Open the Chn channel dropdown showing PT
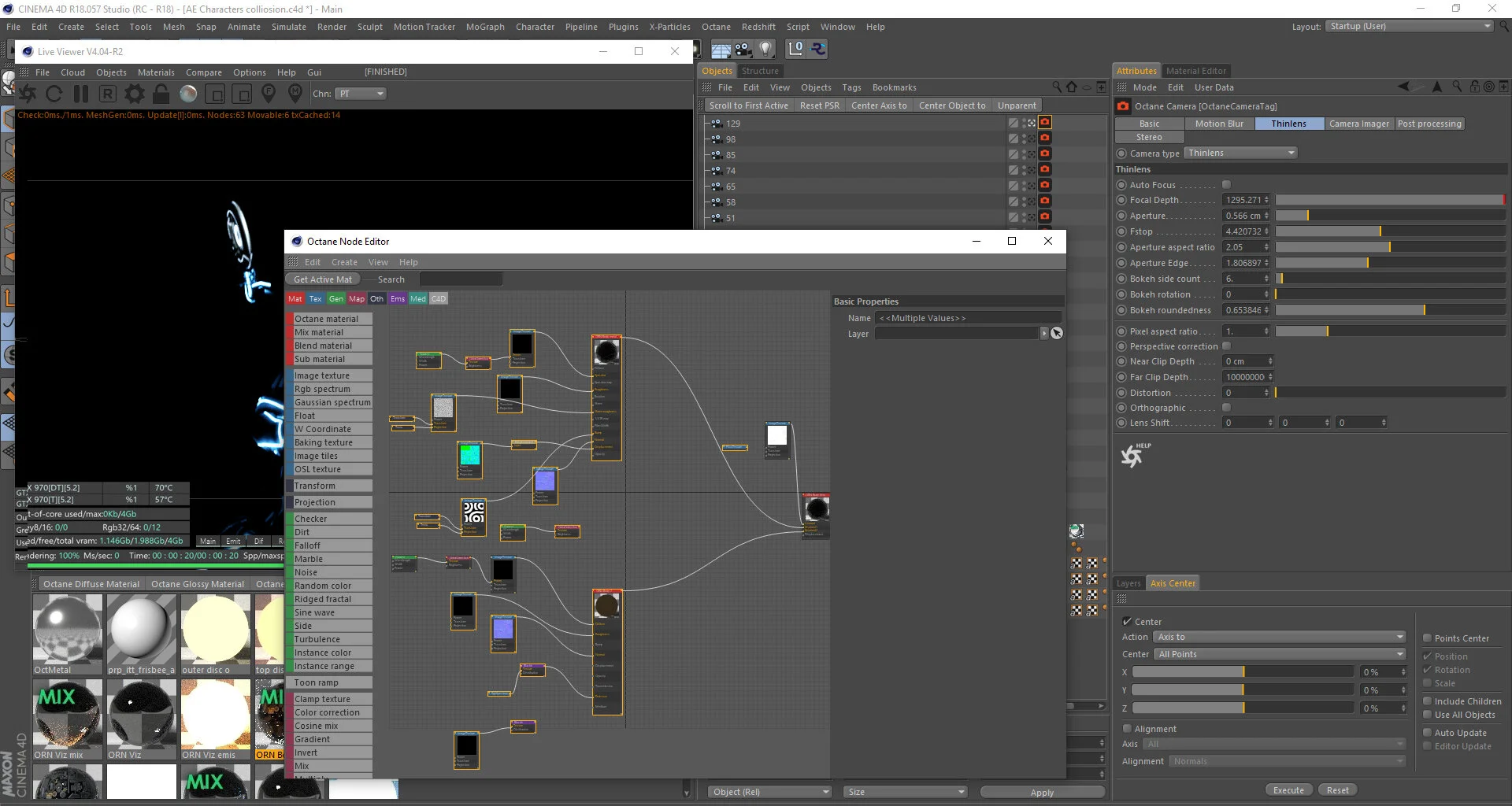The height and width of the screenshot is (806, 1512). 361,93
